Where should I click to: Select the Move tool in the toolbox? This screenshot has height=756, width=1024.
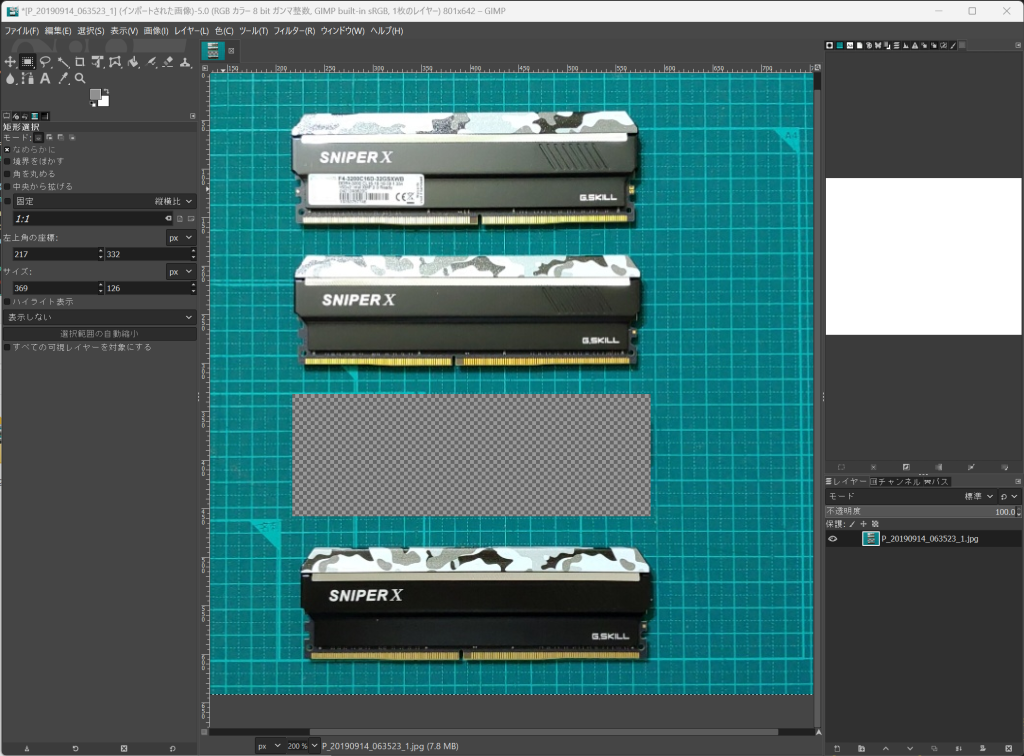[10, 62]
